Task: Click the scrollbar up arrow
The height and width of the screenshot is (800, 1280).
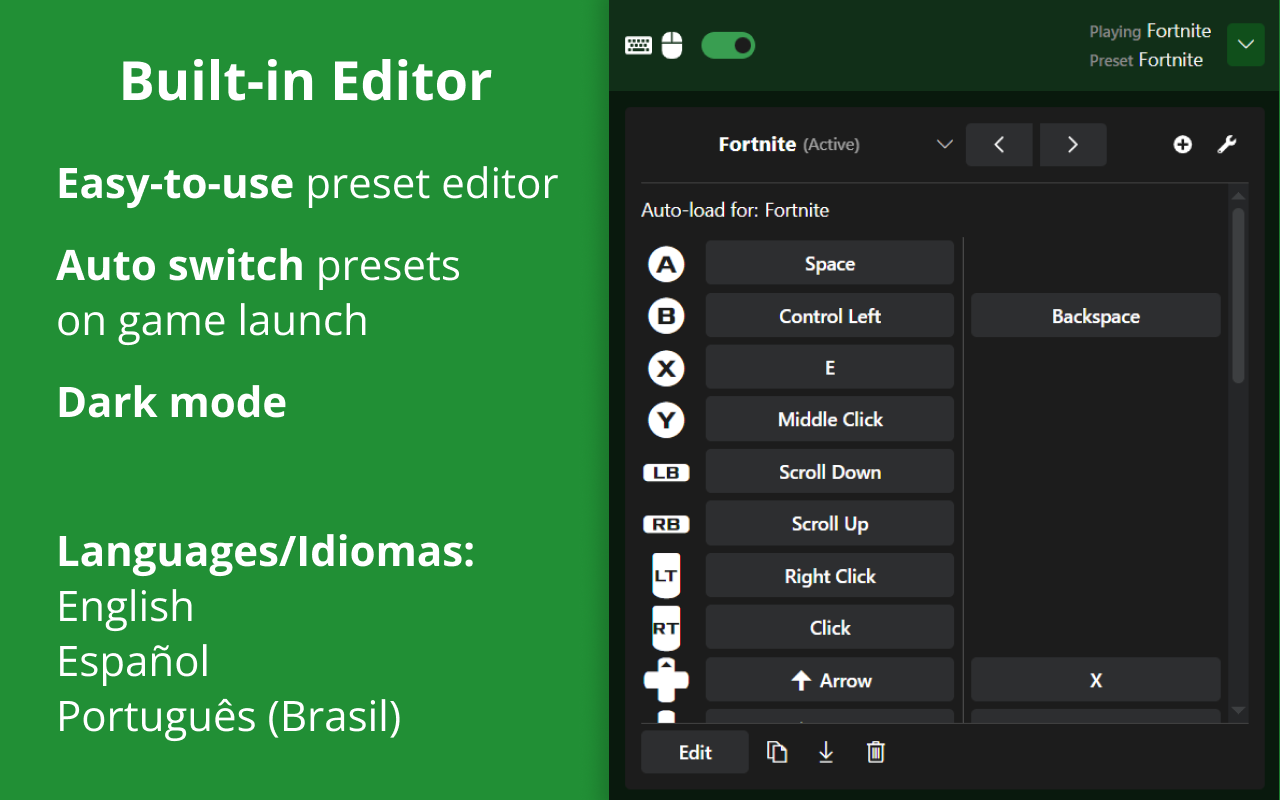Action: [x=1238, y=196]
